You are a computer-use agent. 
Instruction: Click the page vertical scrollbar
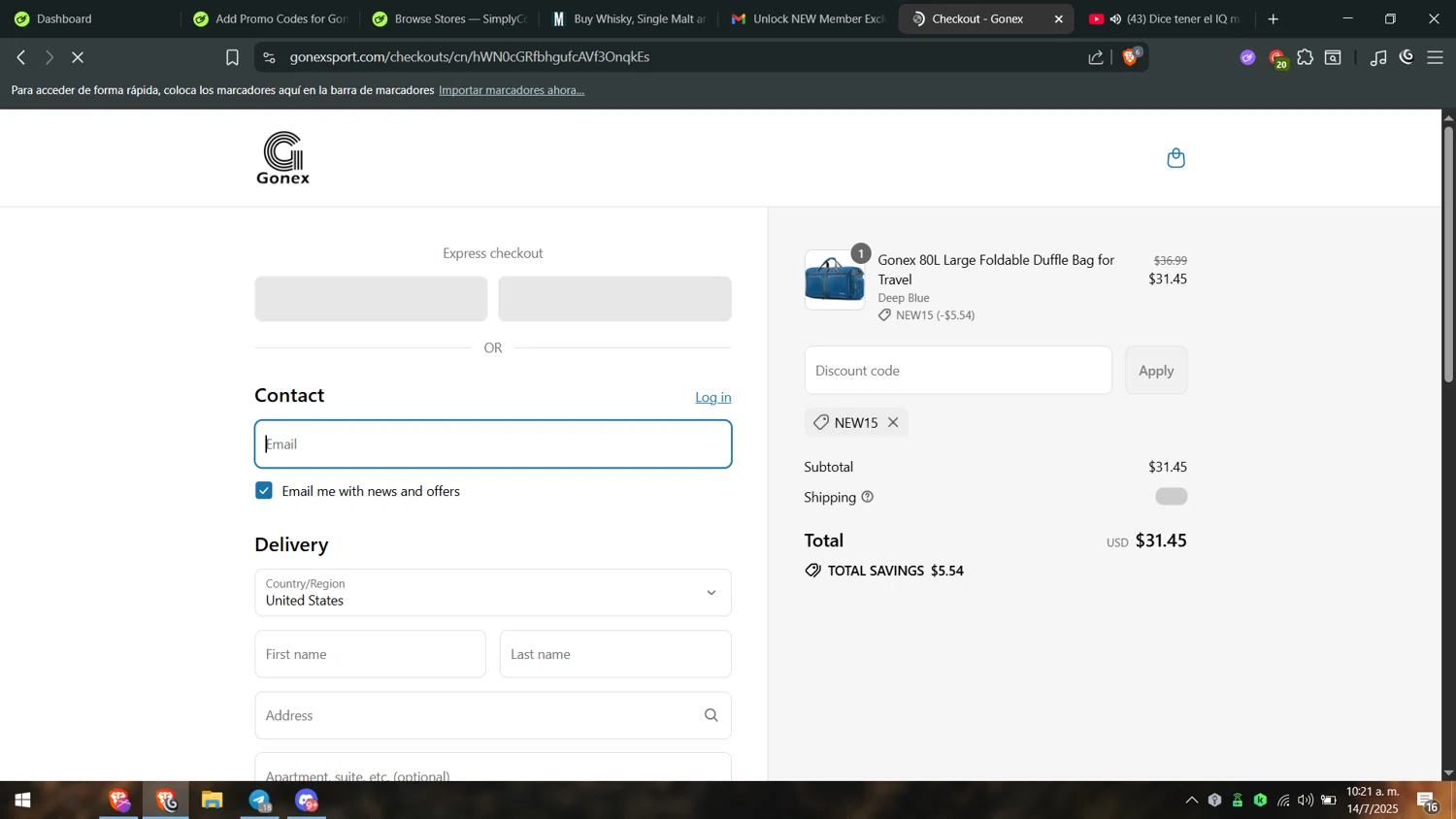coord(1448,254)
